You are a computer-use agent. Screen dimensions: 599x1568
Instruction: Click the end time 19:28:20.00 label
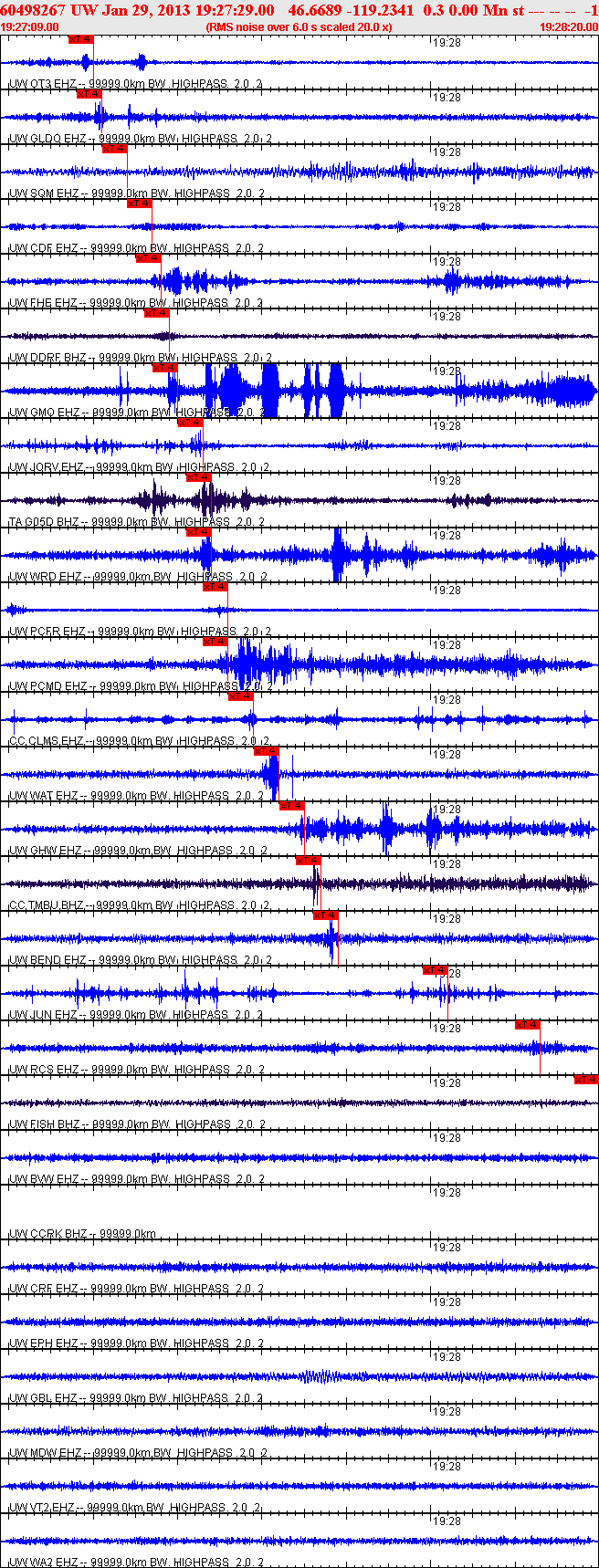[569, 27]
